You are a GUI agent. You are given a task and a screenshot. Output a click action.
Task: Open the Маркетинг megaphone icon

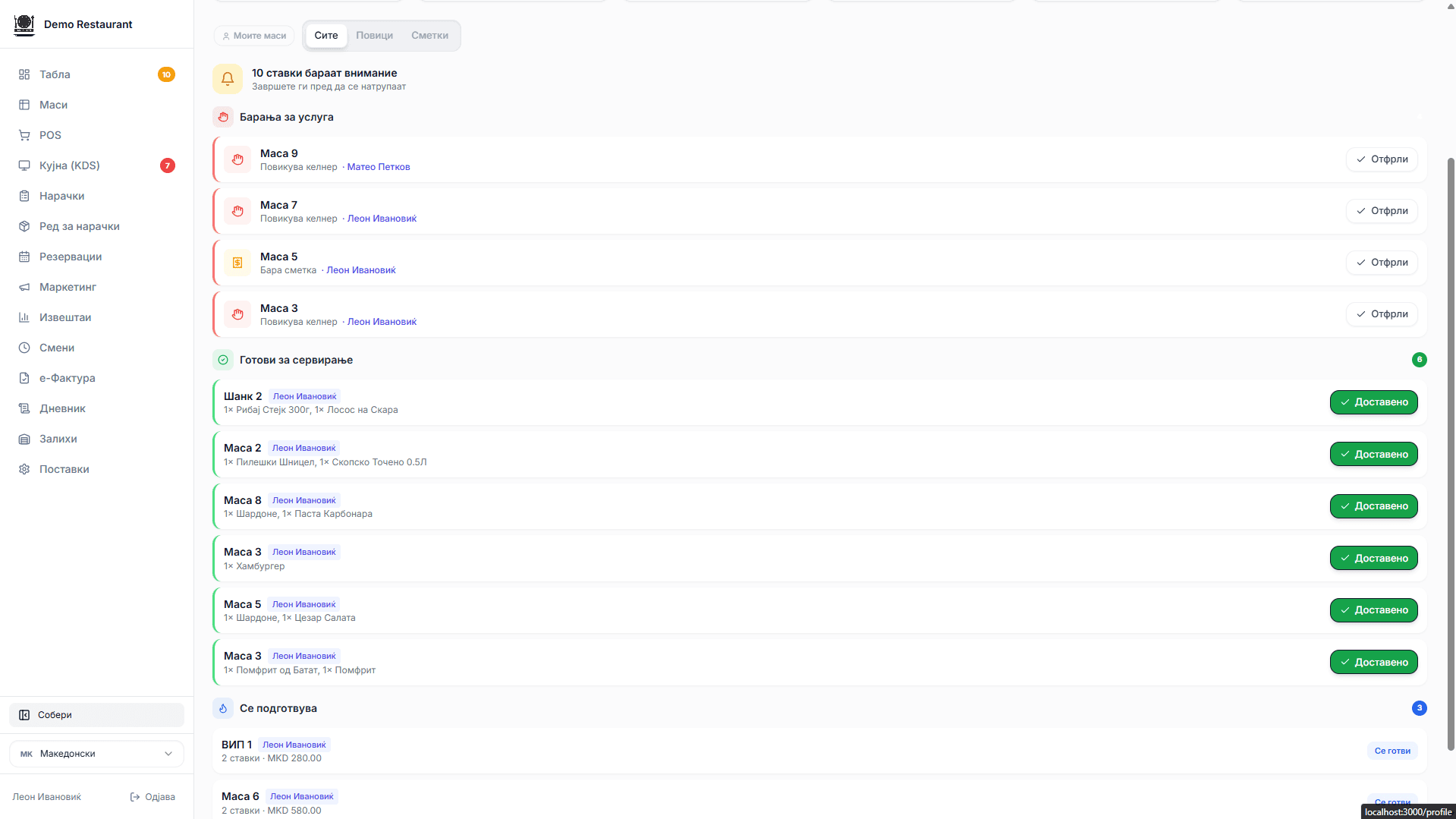[24, 287]
